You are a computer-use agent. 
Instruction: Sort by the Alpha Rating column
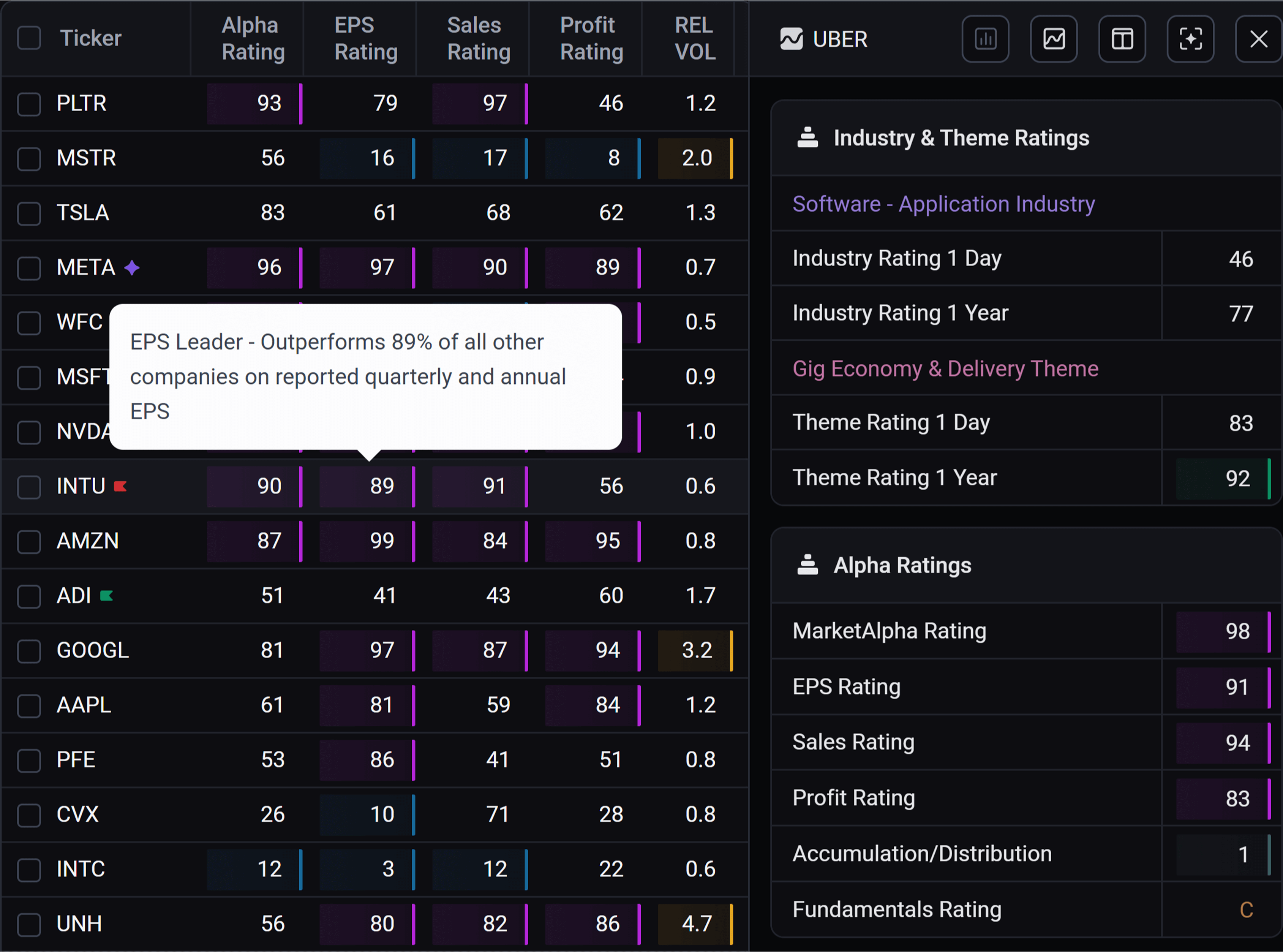(x=253, y=38)
